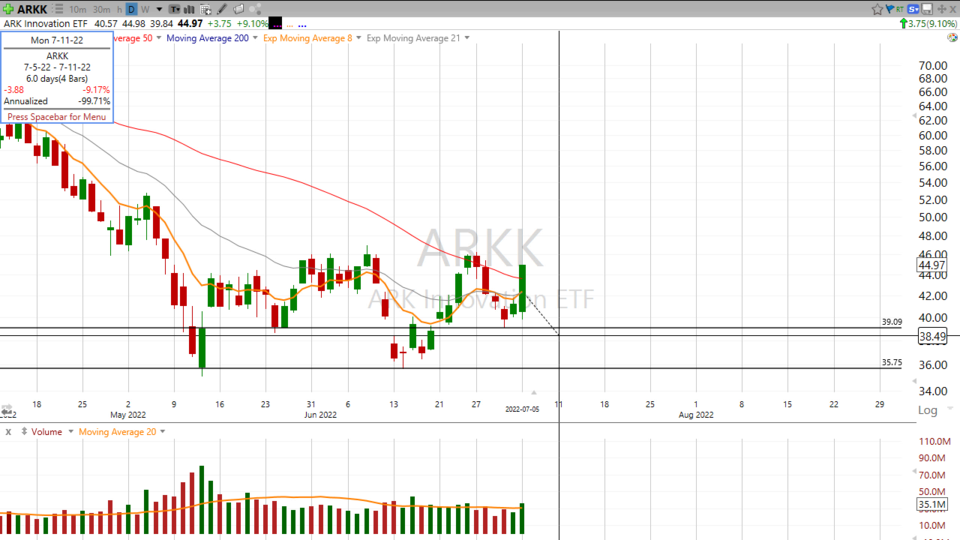Expand the time frame dropdown arrow

tap(159, 9)
